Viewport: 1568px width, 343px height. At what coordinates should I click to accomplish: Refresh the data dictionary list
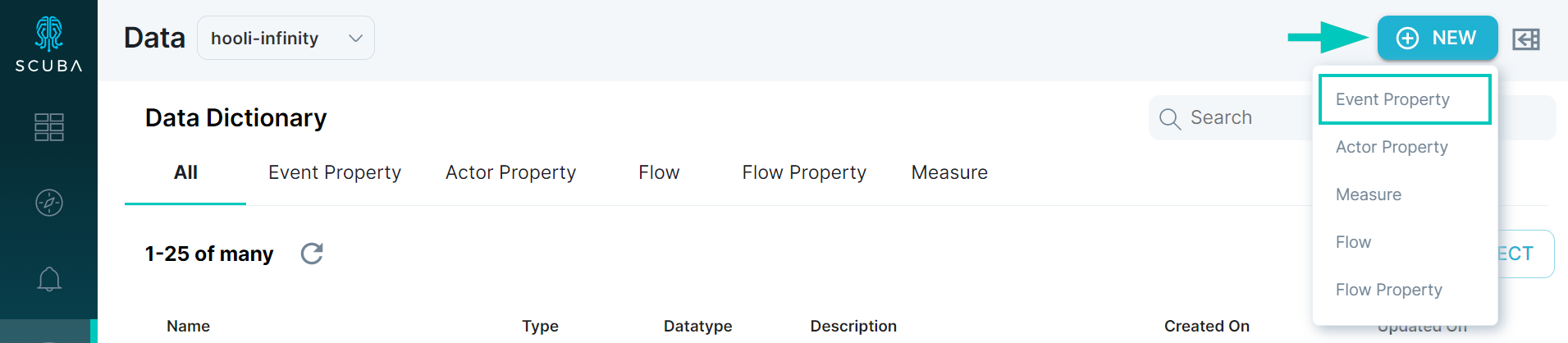[x=312, y=254]
